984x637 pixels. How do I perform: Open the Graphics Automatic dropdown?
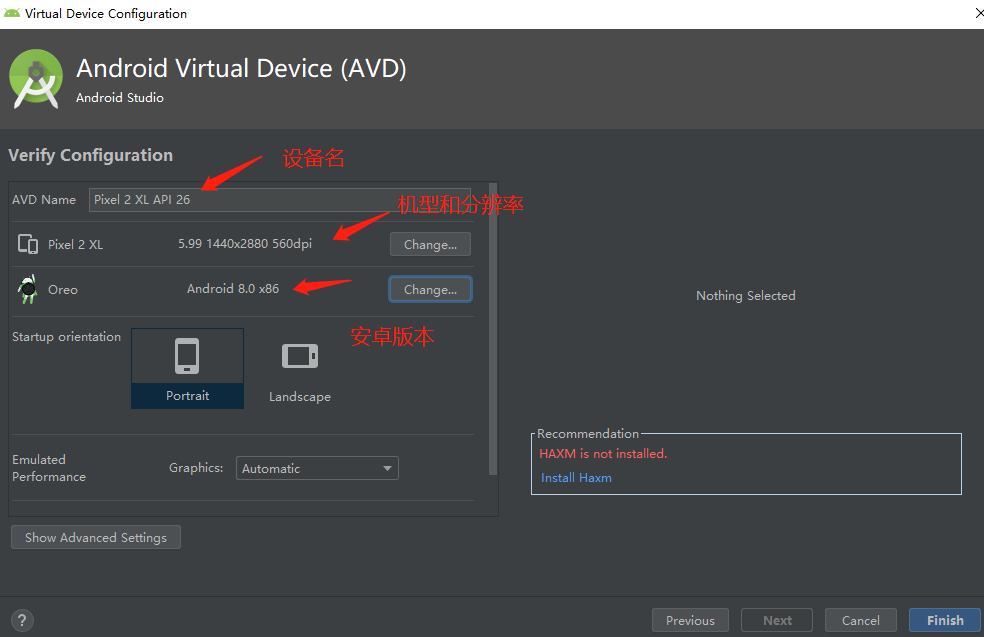pyautogui.click(x=317, y=468)
